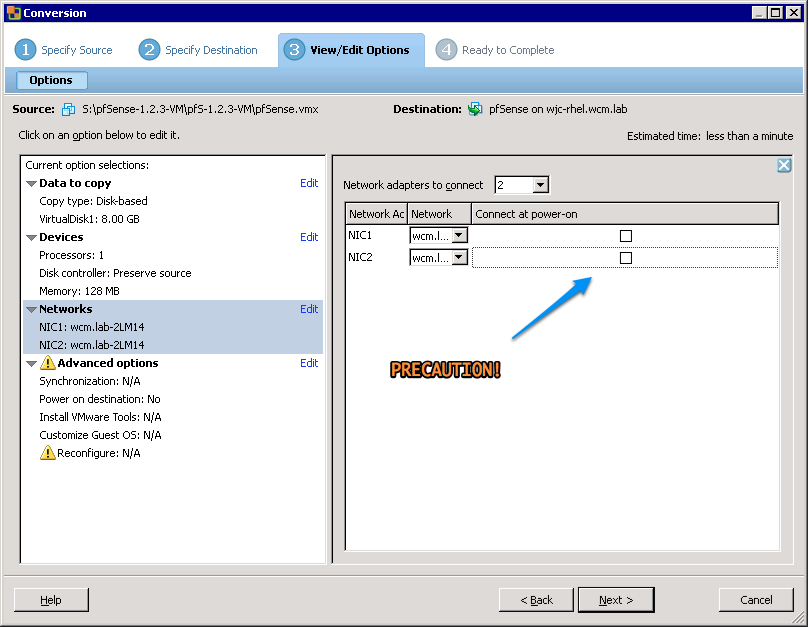
Task: Open Network adapters to connect dropdown
Action: coord(540,185)
